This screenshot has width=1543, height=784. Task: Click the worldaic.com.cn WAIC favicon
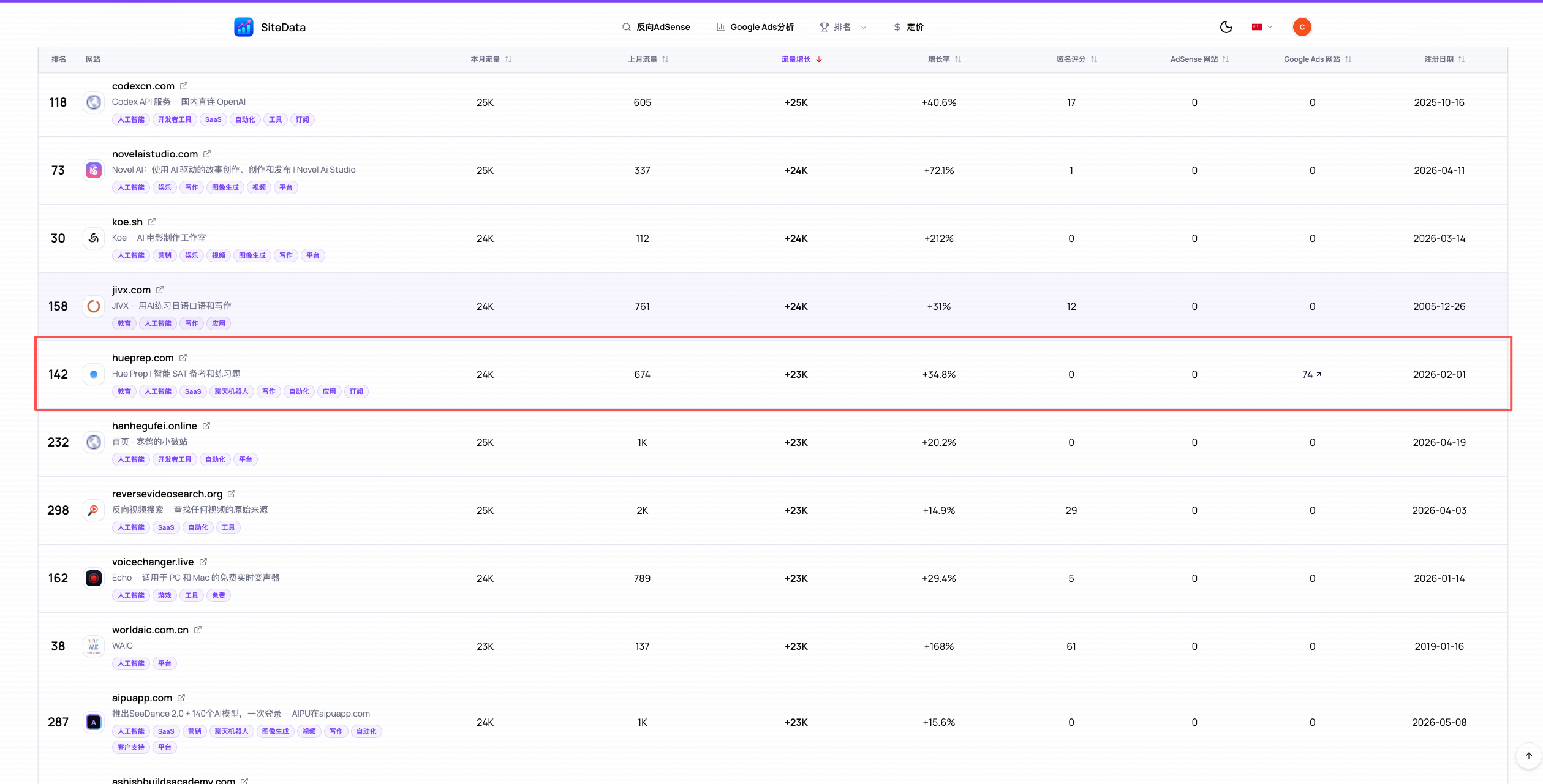(x=94, y=646)
